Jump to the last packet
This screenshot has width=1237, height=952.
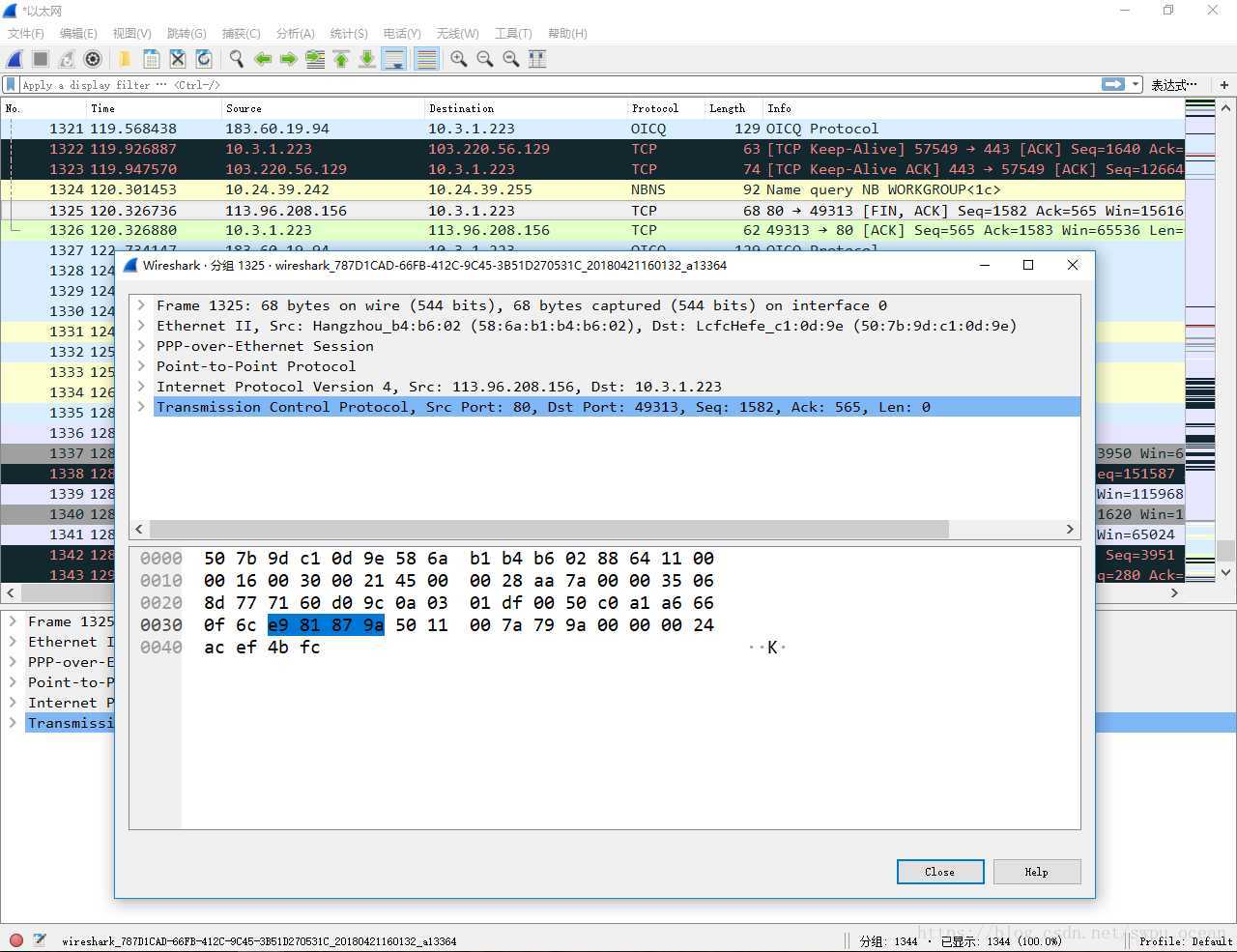367,59
